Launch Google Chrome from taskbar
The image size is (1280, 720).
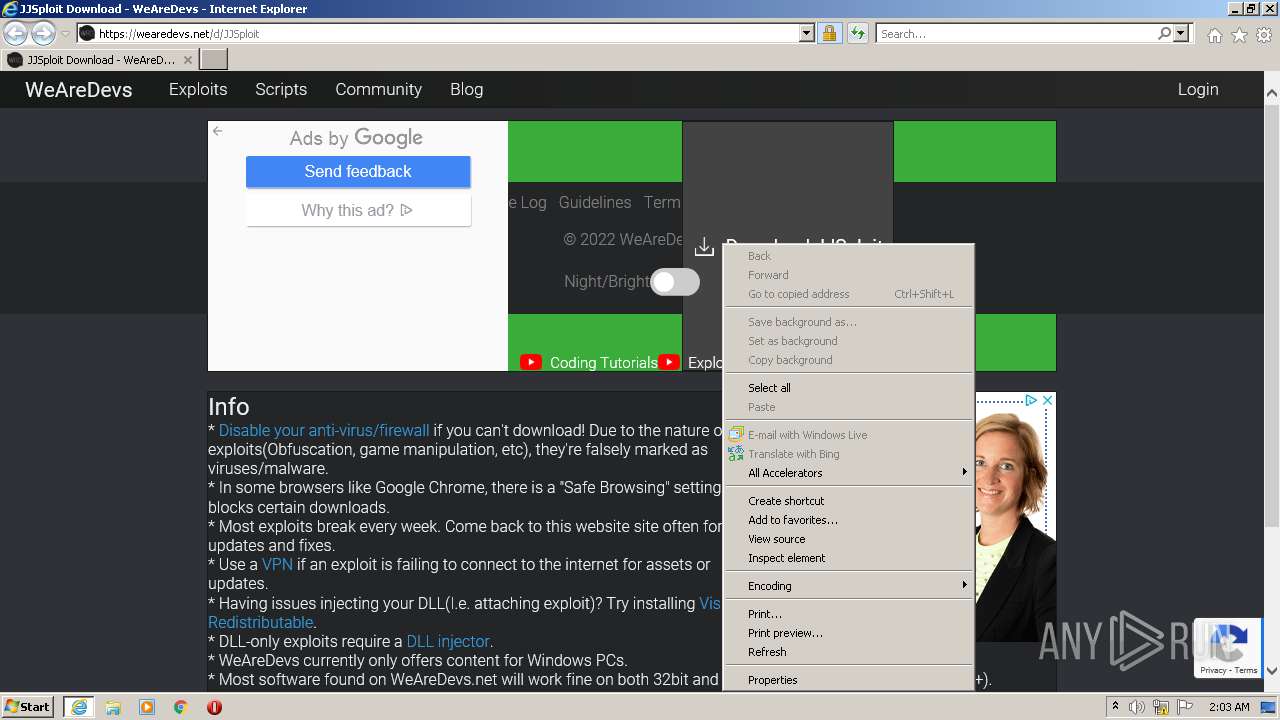(x=180, y=707)
